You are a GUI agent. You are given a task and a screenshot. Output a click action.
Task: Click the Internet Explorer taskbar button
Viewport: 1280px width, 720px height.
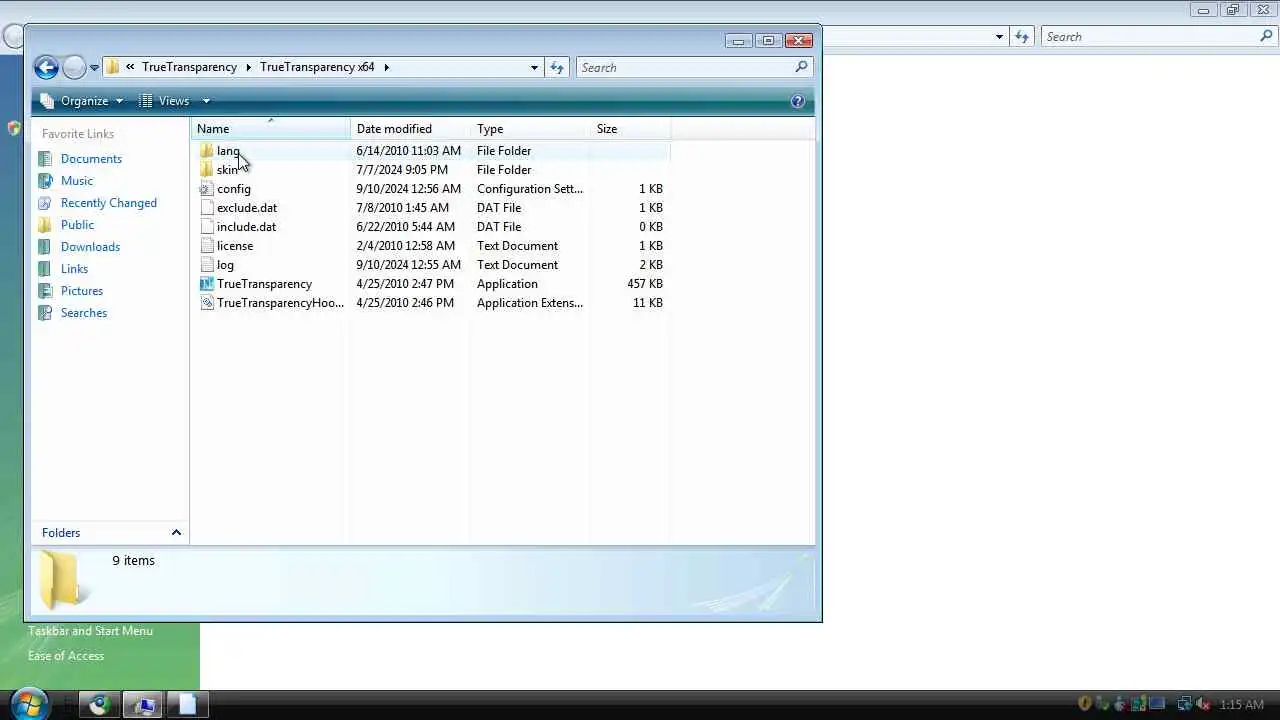pyautogui.click(x=98, y=705)
